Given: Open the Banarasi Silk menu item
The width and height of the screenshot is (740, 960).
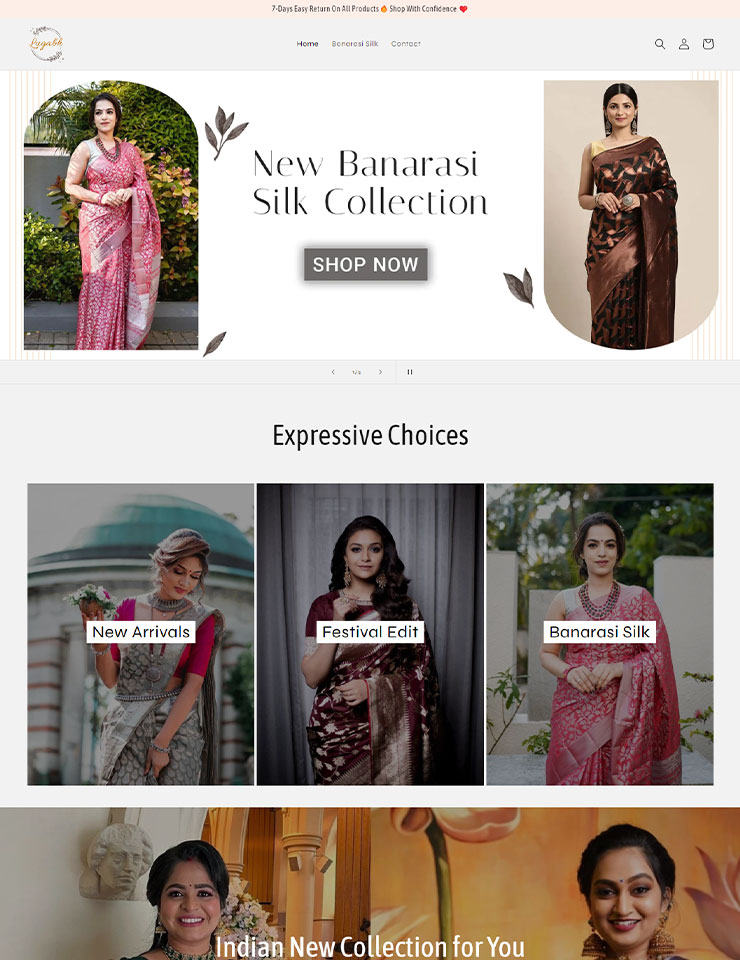Looking at the screenshot, I should coord(355,44).
